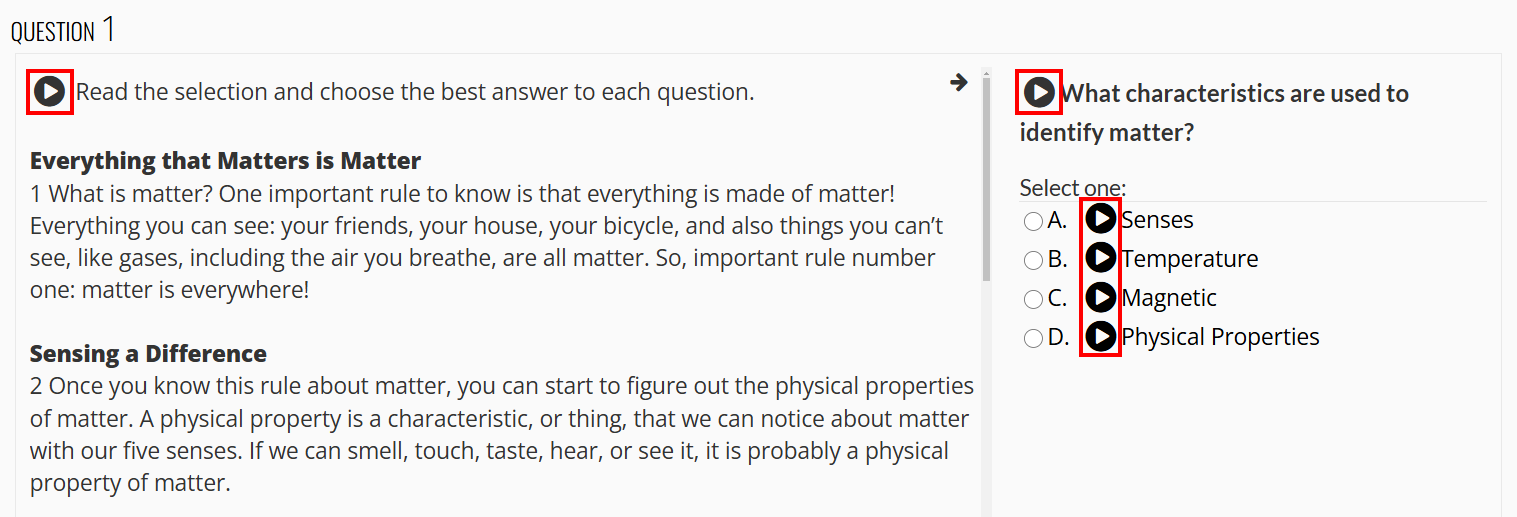
Task: Choose radio button C Magnetic
Action: [1033, 299]
